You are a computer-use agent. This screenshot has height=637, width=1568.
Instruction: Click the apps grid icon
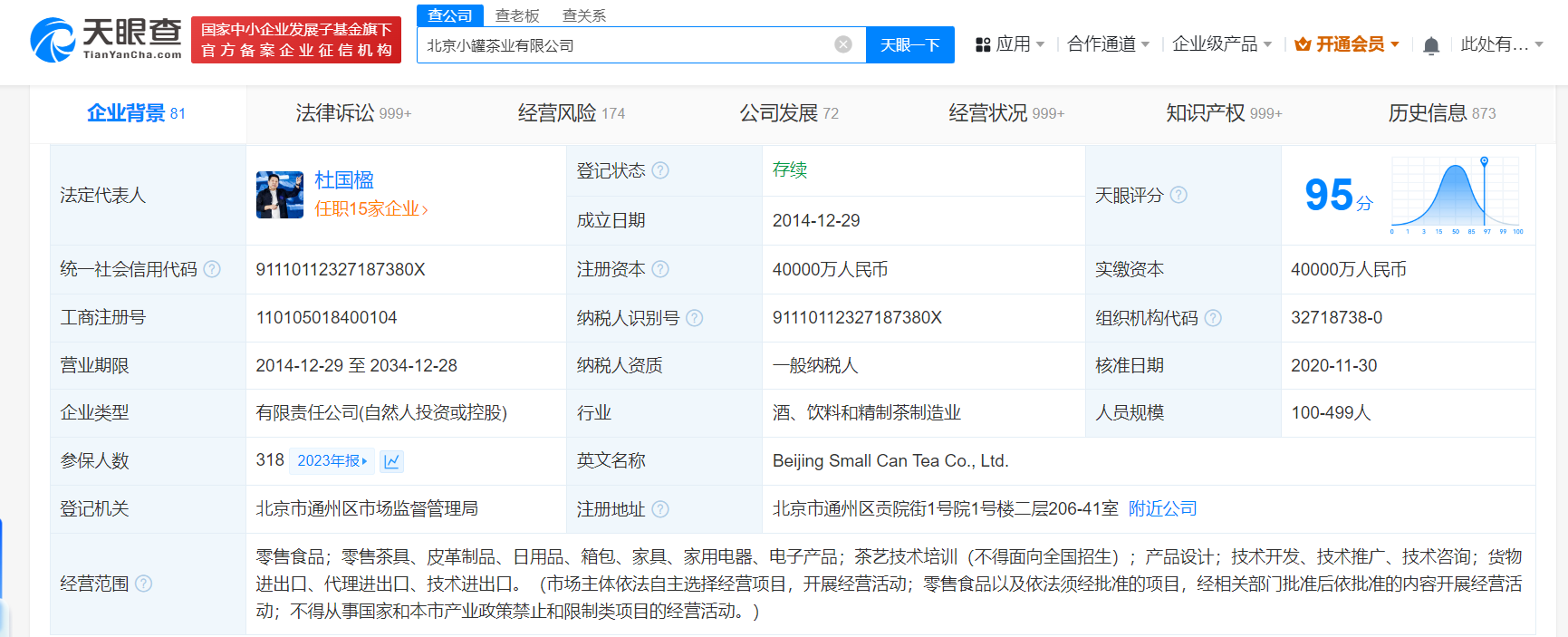click(x=983, y=44)
